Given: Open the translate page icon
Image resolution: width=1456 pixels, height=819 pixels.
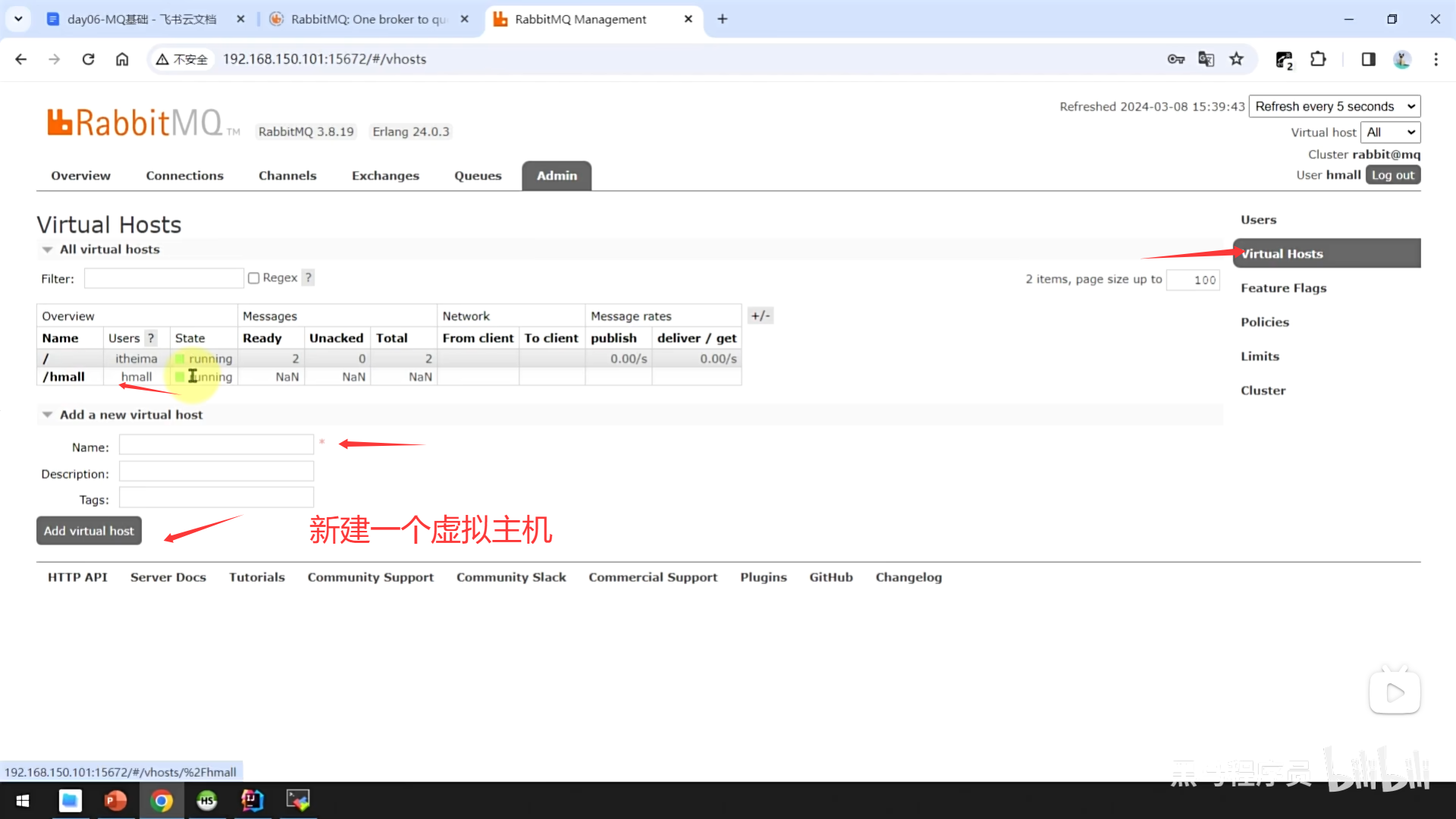Looking at the screenshot, I should pos(1206,59).
